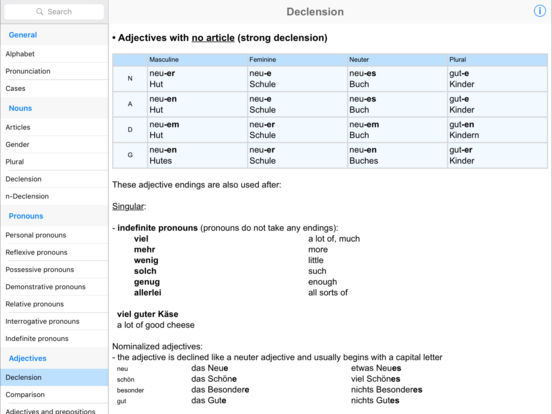552x414 pixels.
Task: Select Possessive pronouns
Action: pos(54,269)
